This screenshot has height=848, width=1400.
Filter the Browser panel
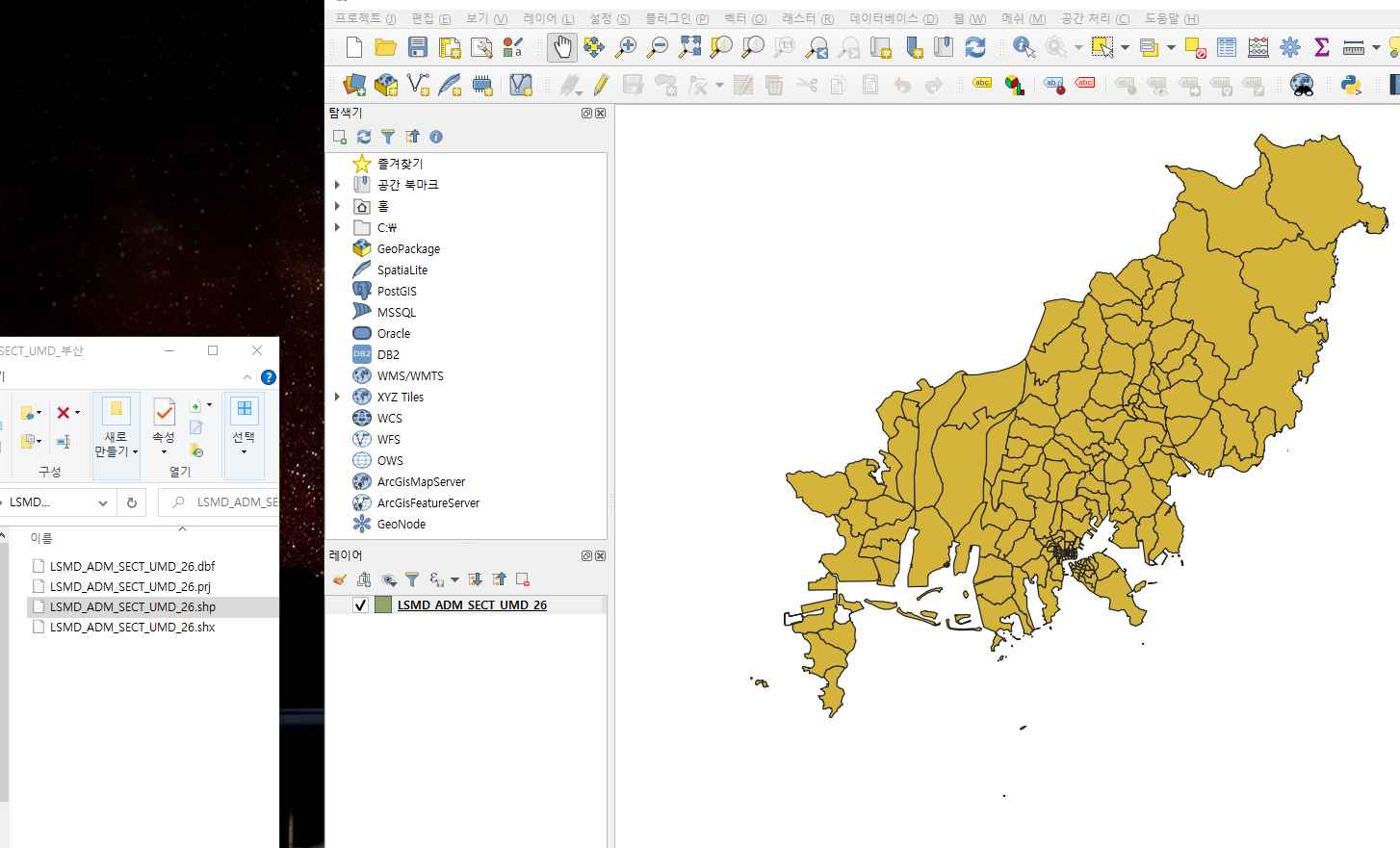tap(387, 137)
